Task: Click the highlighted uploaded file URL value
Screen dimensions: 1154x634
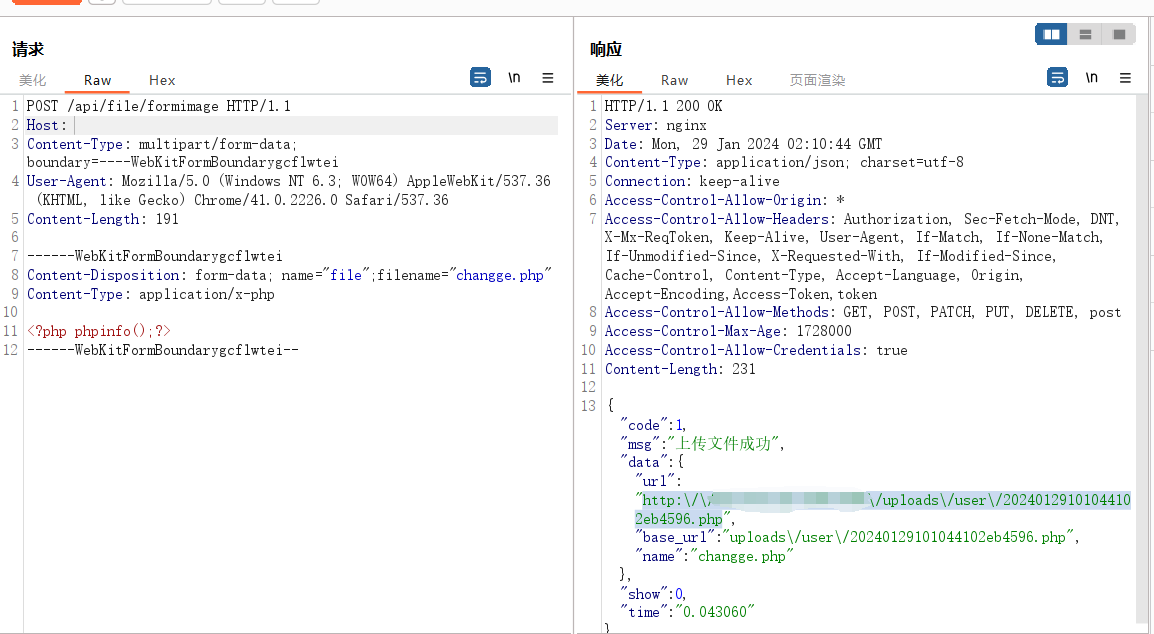Action: 882,510
